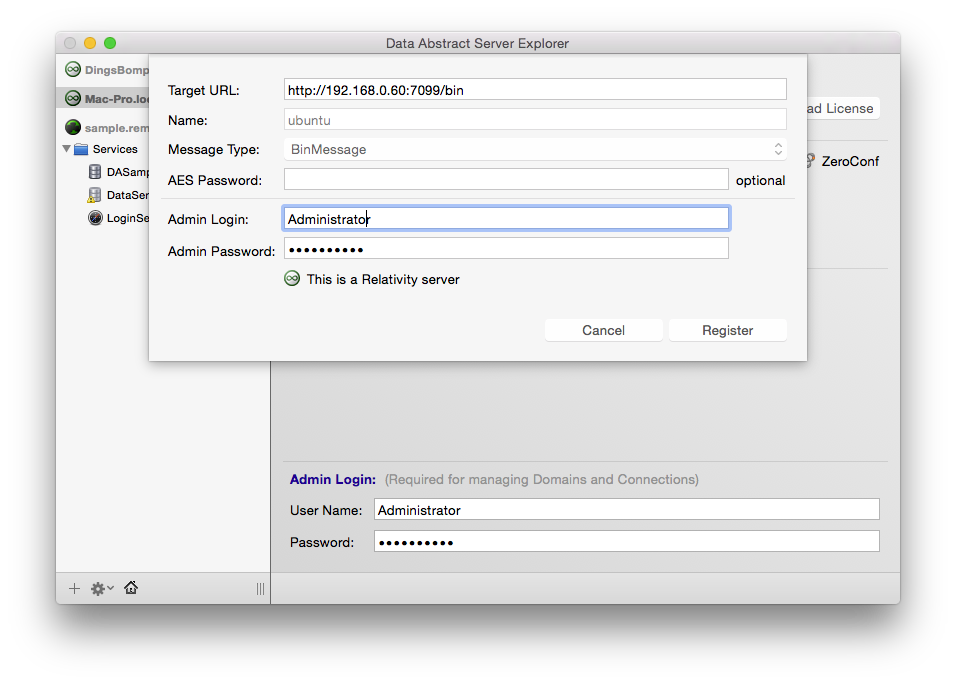Select the DASamp service database icon
Viewport: 956px width, 684px height.
click(x=95, y=172)
